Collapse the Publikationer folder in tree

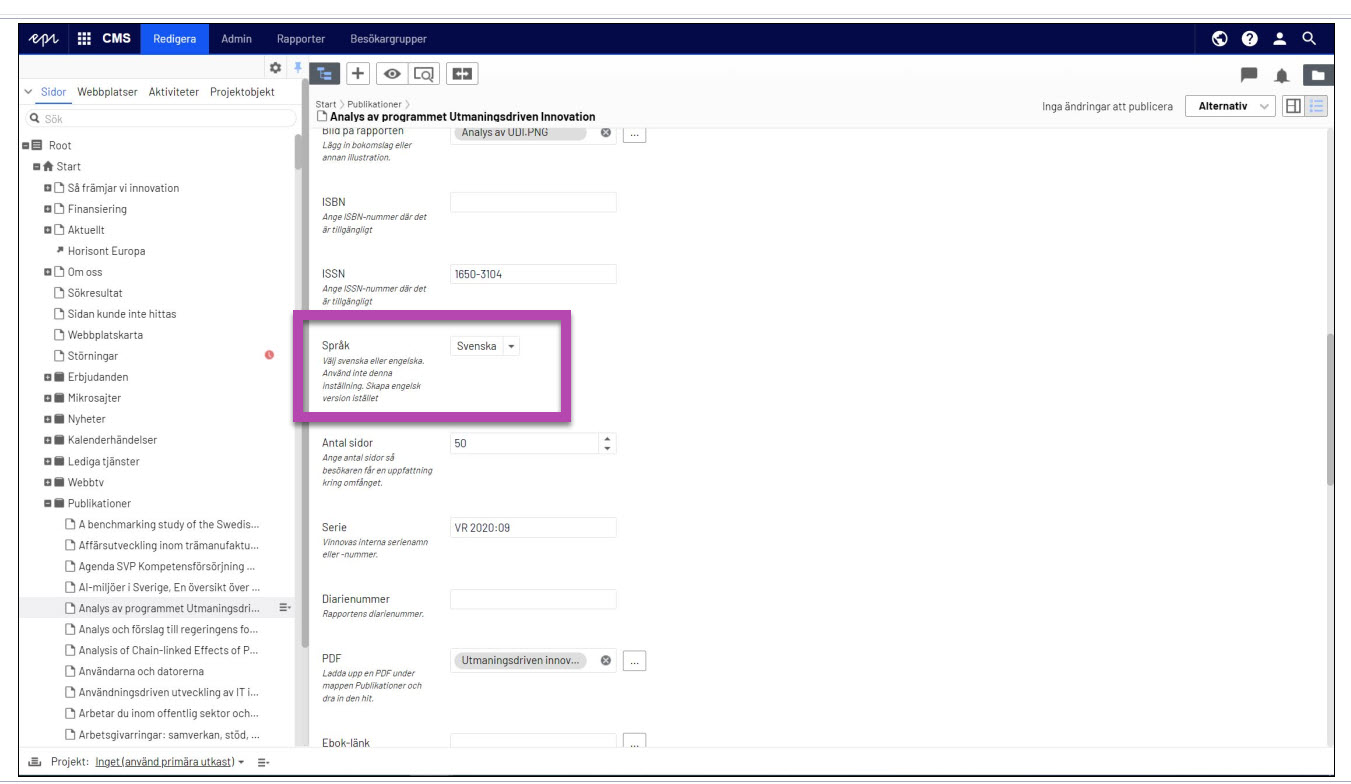(x=47, y=503)
